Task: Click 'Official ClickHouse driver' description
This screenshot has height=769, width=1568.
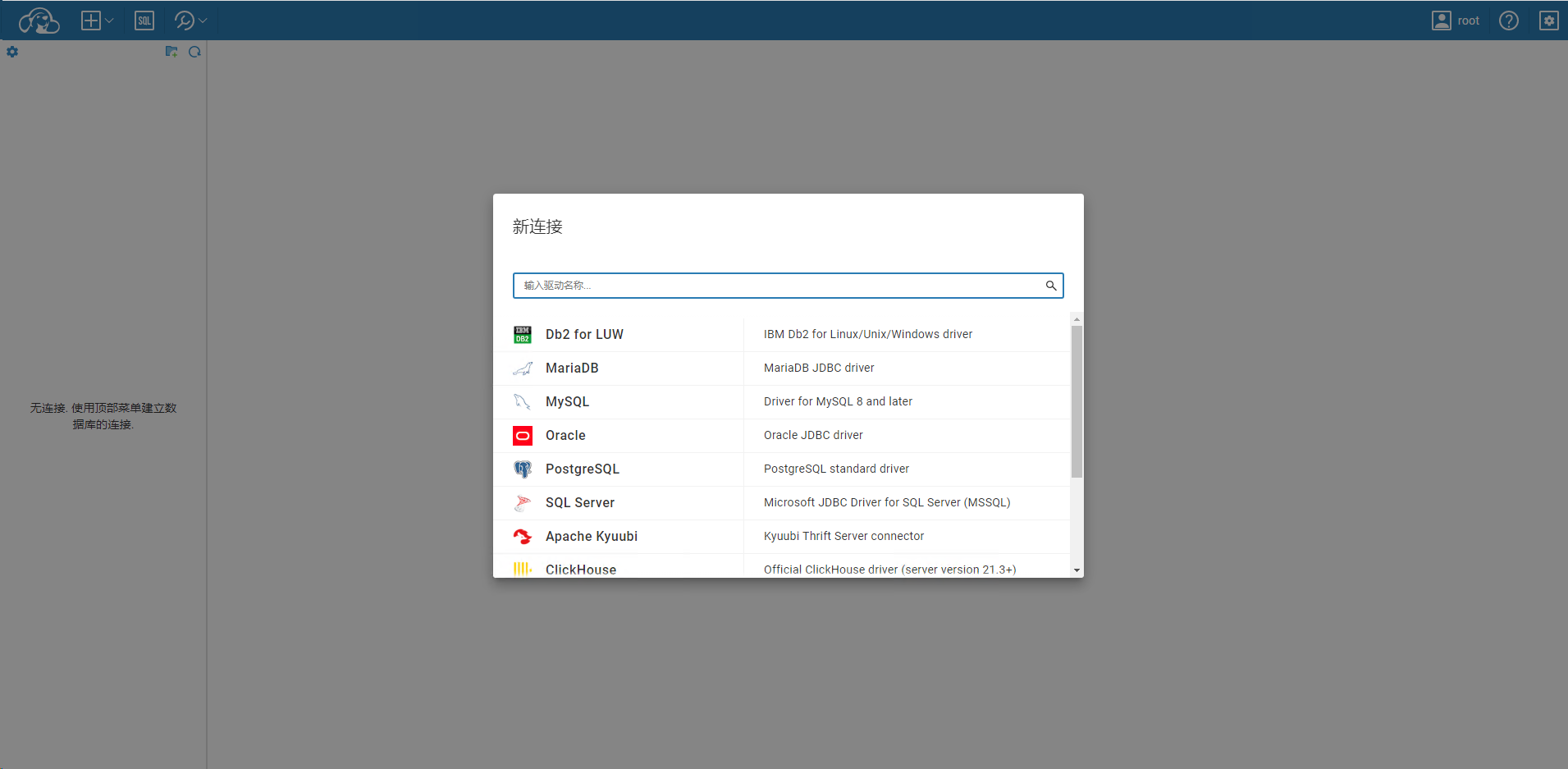Action: 889,569
